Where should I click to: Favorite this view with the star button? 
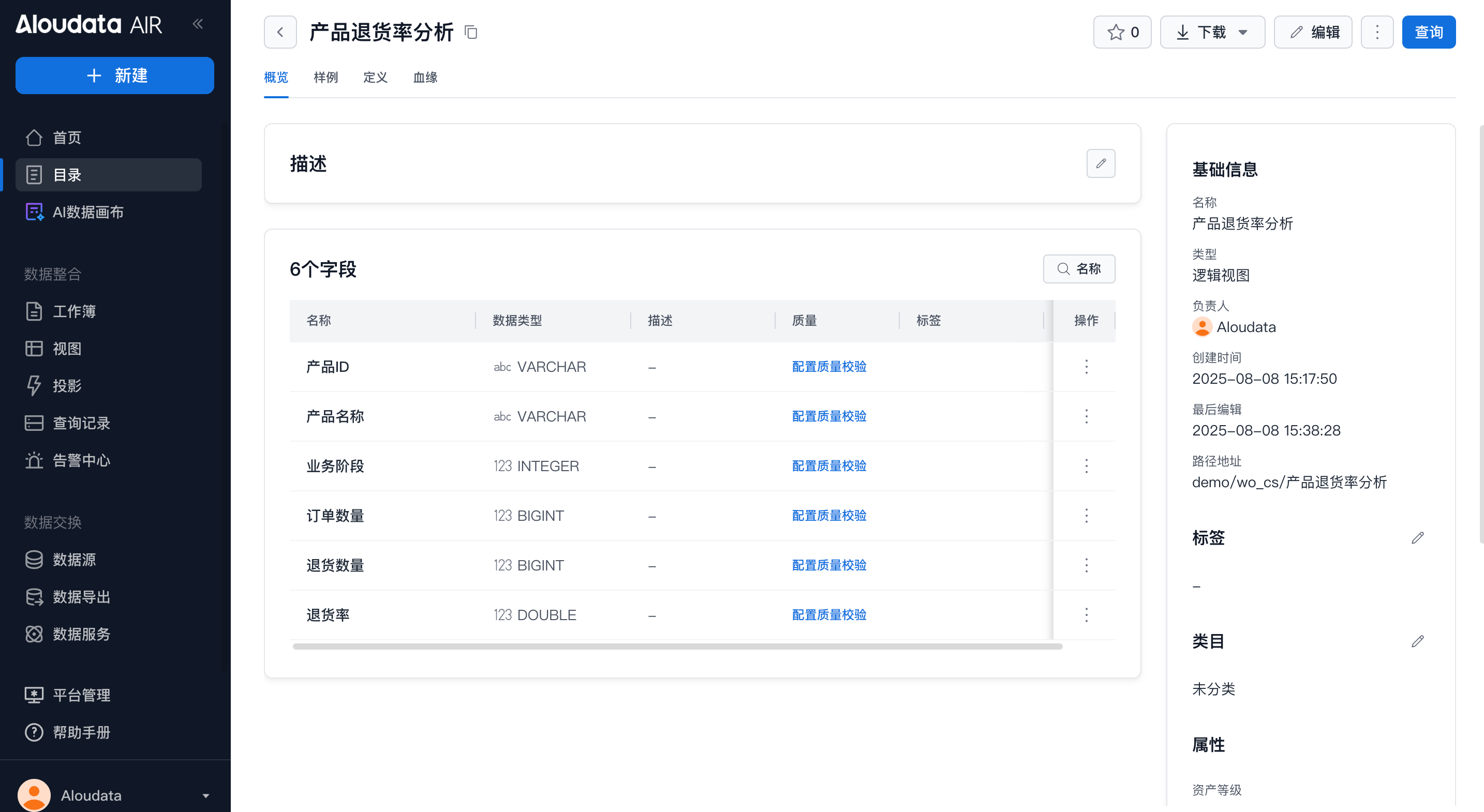coord(1122,32)
